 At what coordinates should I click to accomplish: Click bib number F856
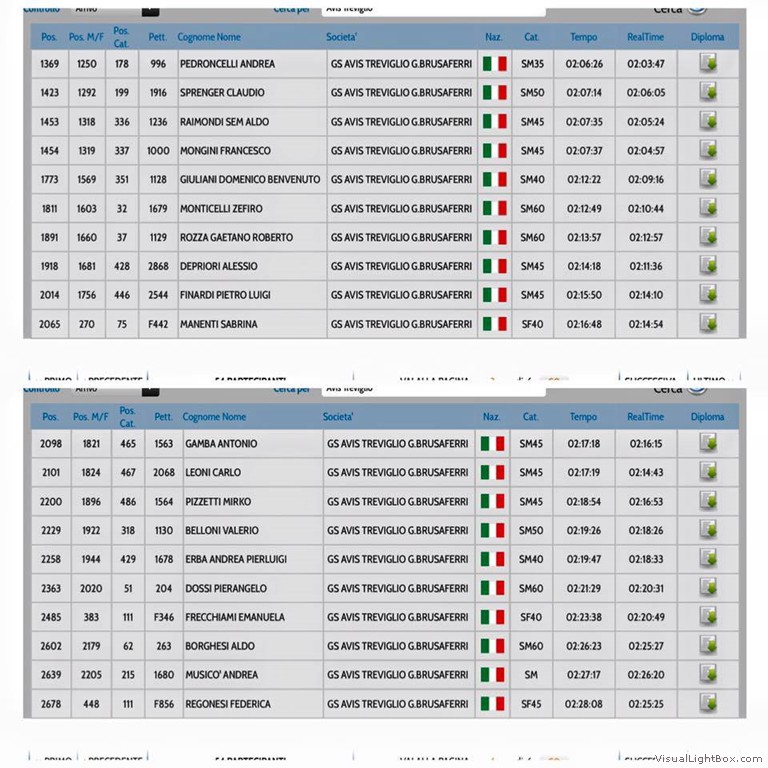pyautogui.click(x=164, y=704)
